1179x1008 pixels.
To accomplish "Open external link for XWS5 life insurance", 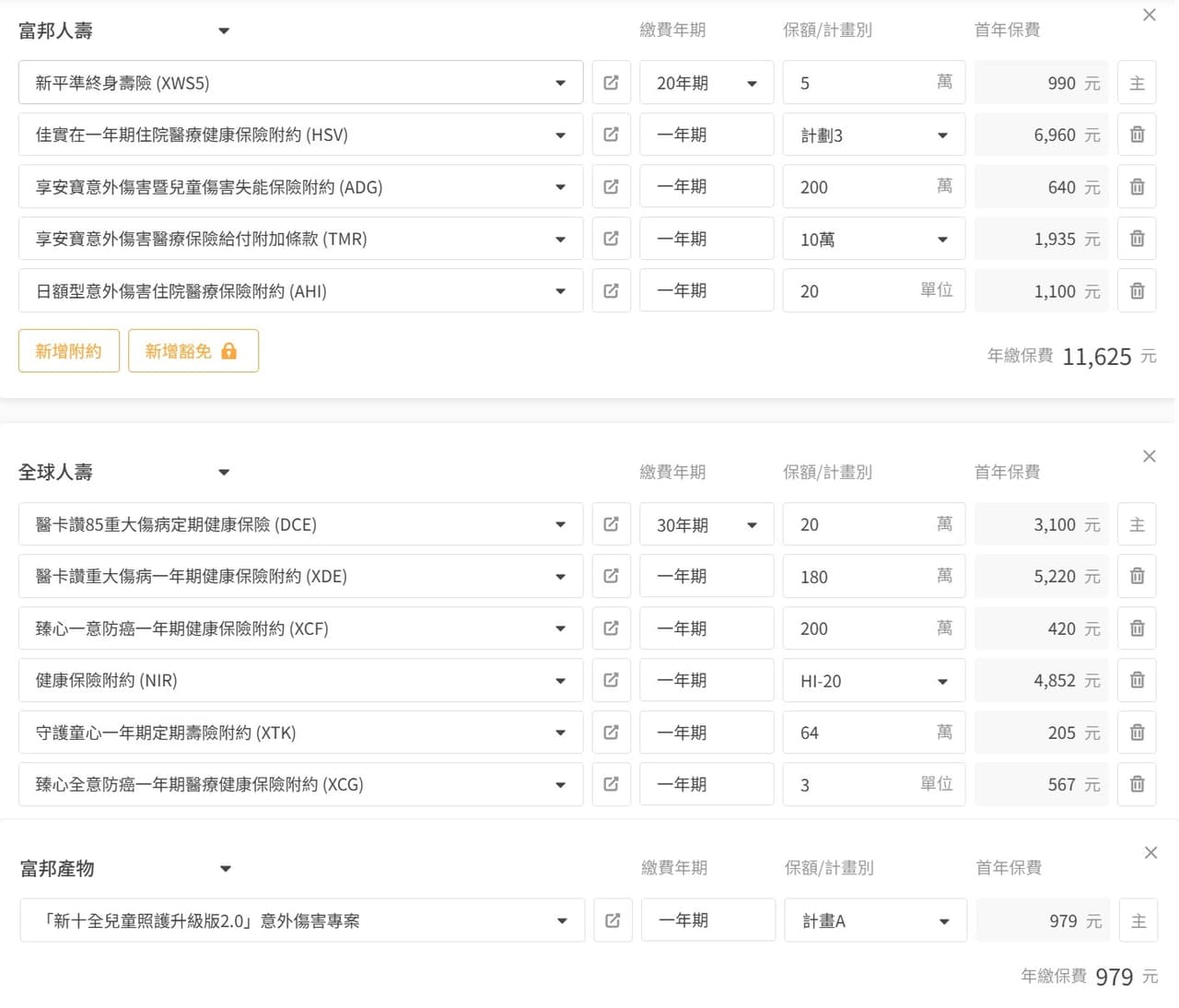I will pos(611,83).
